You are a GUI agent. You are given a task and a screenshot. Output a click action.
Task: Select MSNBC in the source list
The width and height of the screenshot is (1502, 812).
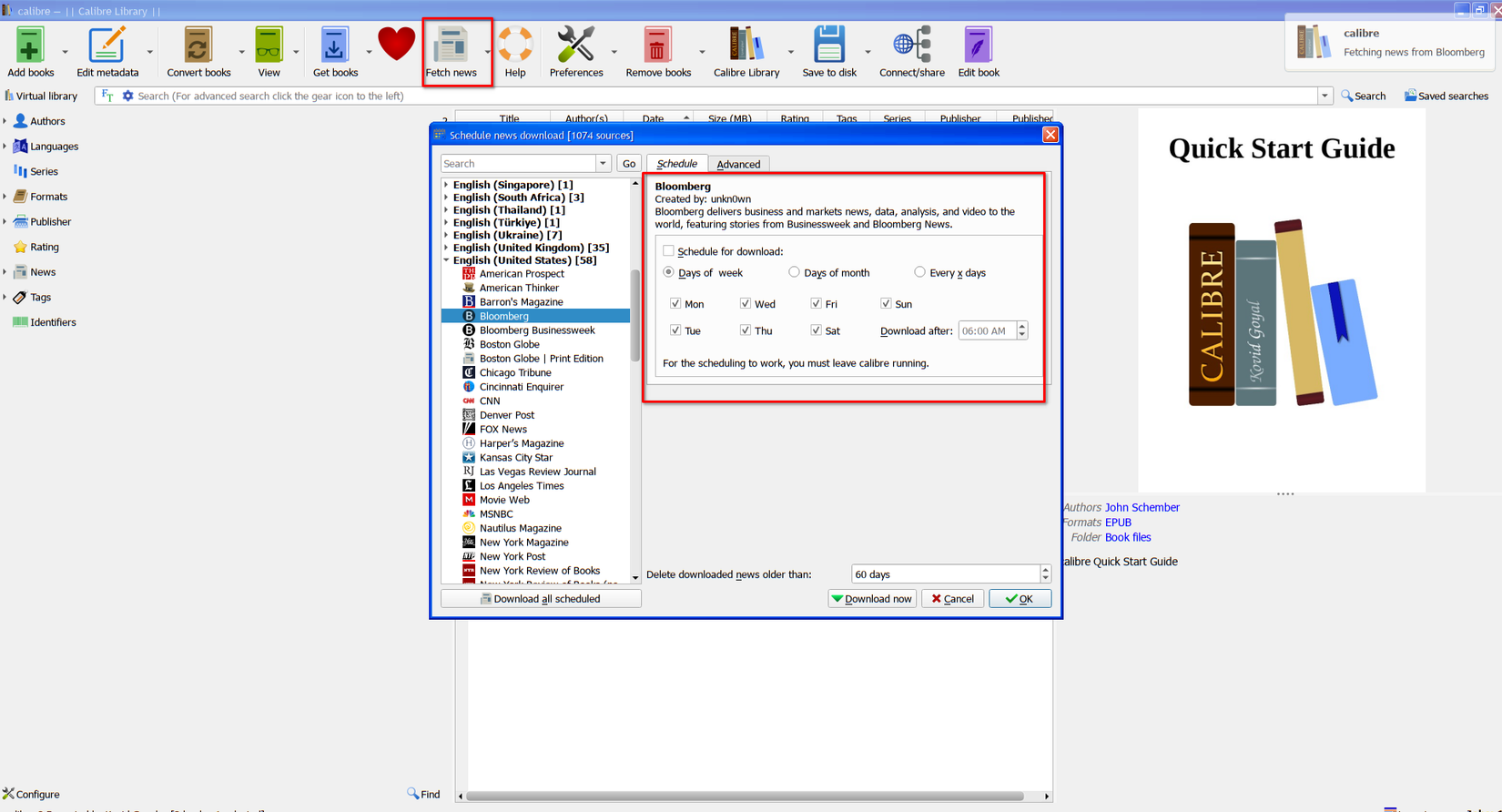point(496,514)
